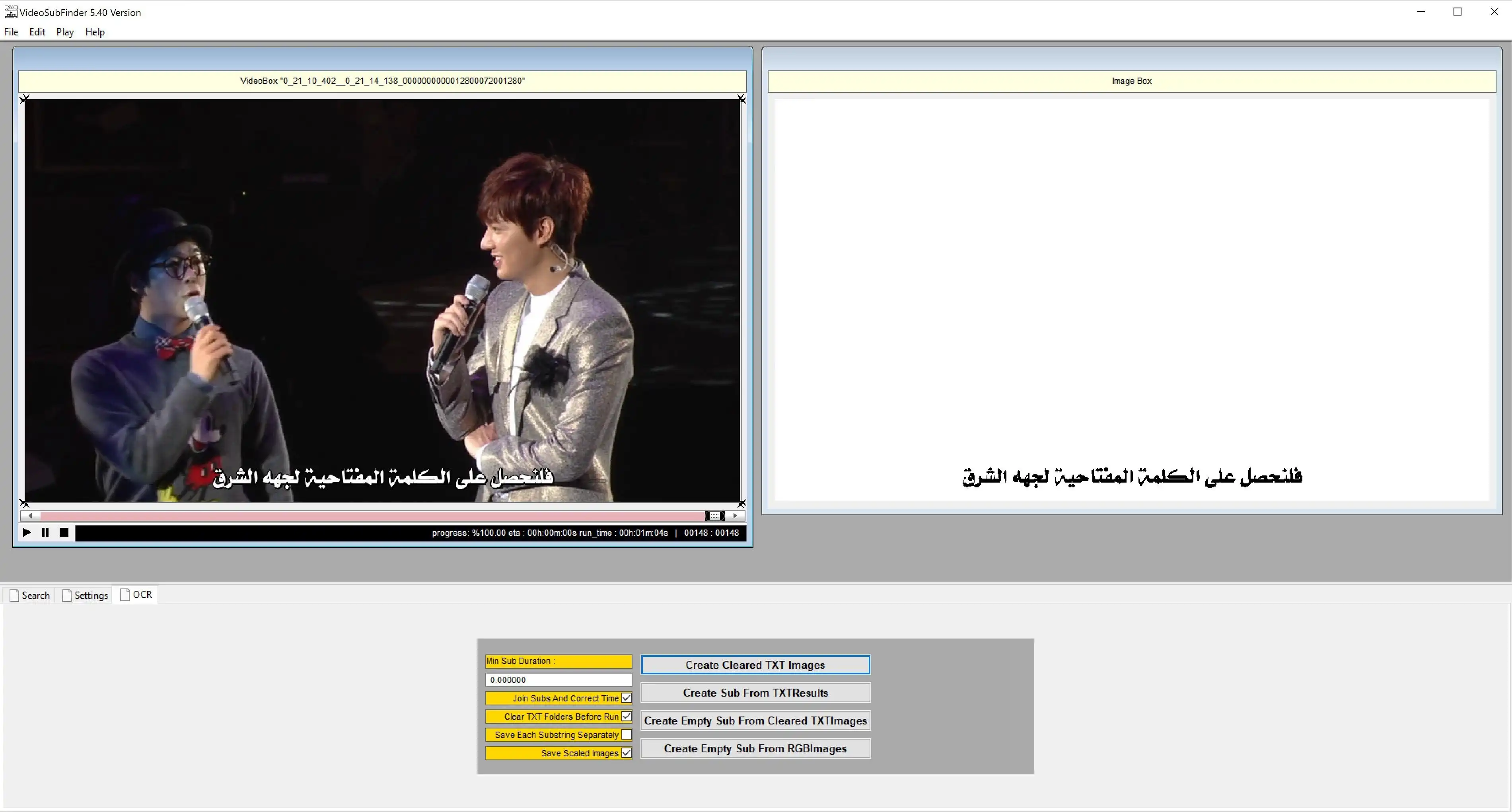Enable Save Each Substring Separately checkbox

(x=626, y=735)
